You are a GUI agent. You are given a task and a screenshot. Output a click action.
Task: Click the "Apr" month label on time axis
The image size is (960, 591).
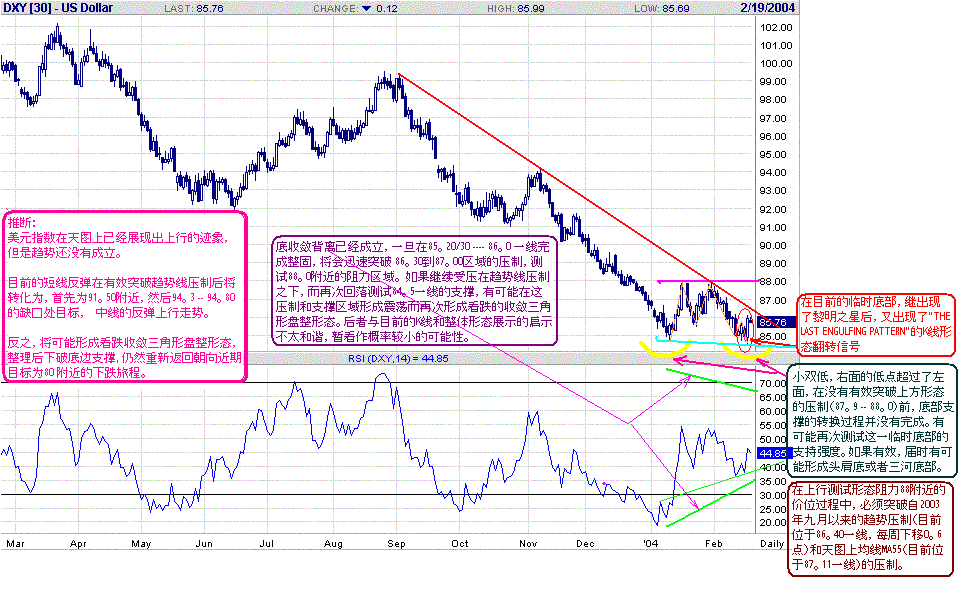point(78,544)
